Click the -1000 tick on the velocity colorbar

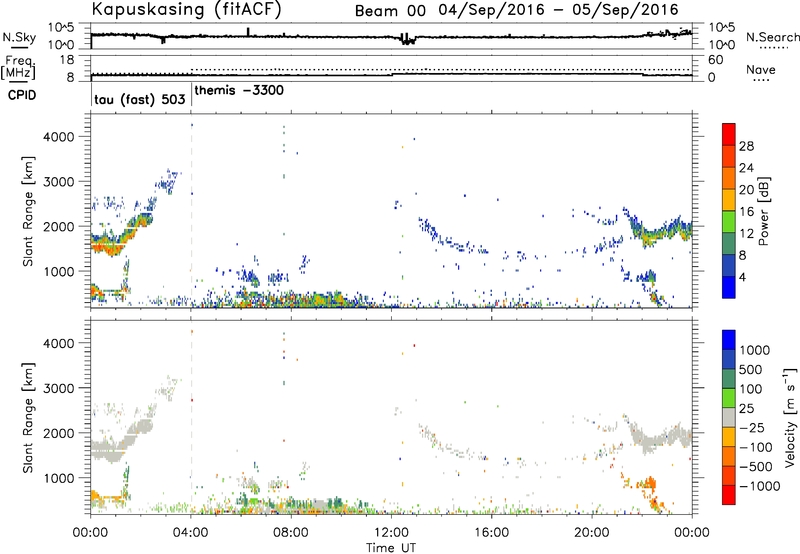pyautogui.click(x=760, y=486)
